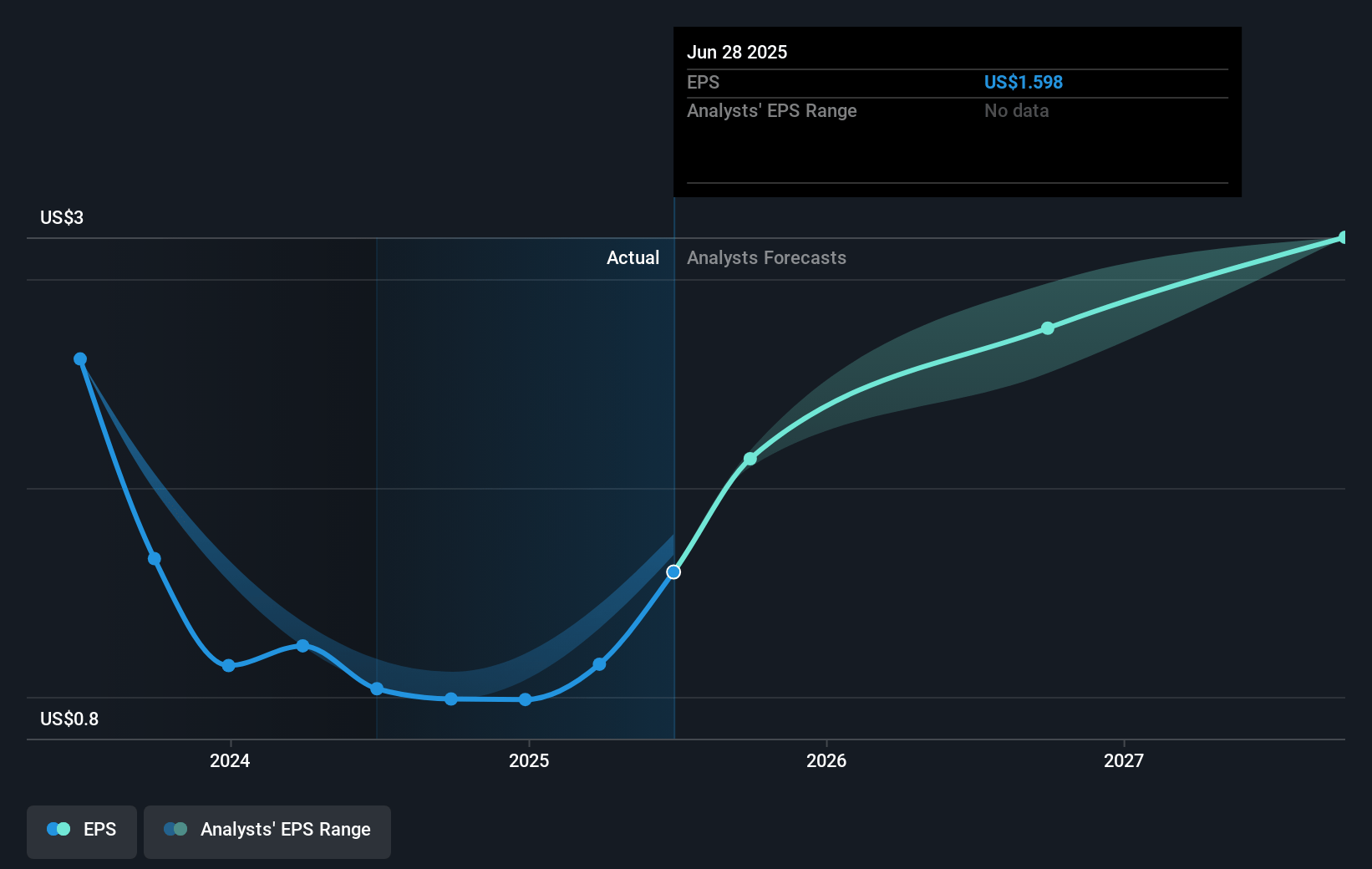
Task: Select the highlighted Jun 28 2025 EPS data point
Action: tap(673, 572)
